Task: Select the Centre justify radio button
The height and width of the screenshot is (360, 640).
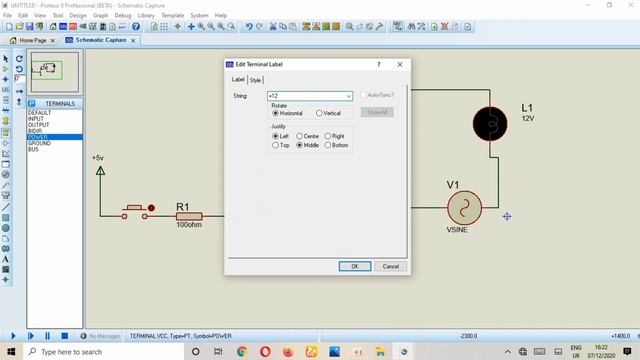Action: pyautogui.click(x=300, y=136)
